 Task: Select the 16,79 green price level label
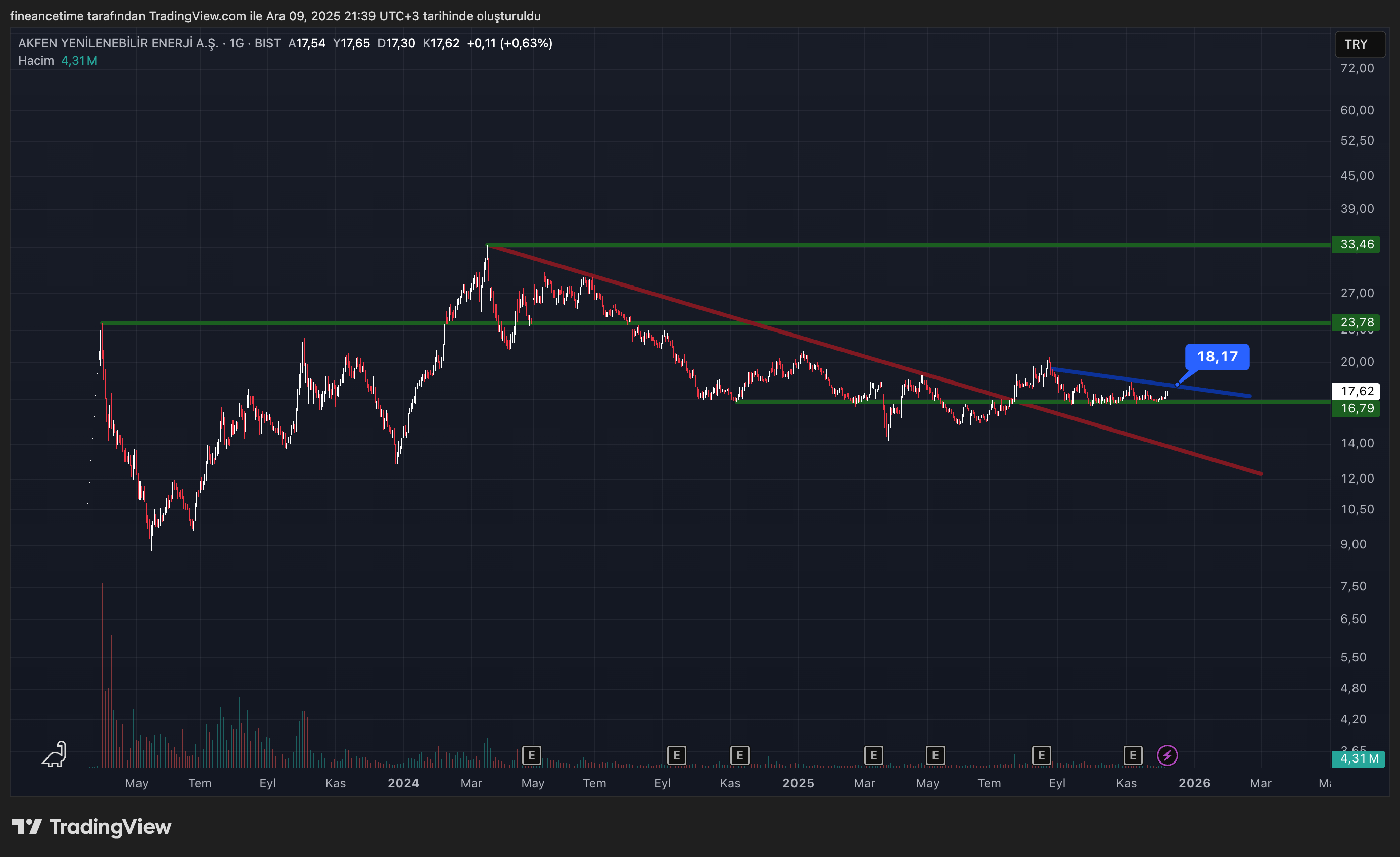coord(1356,408)
